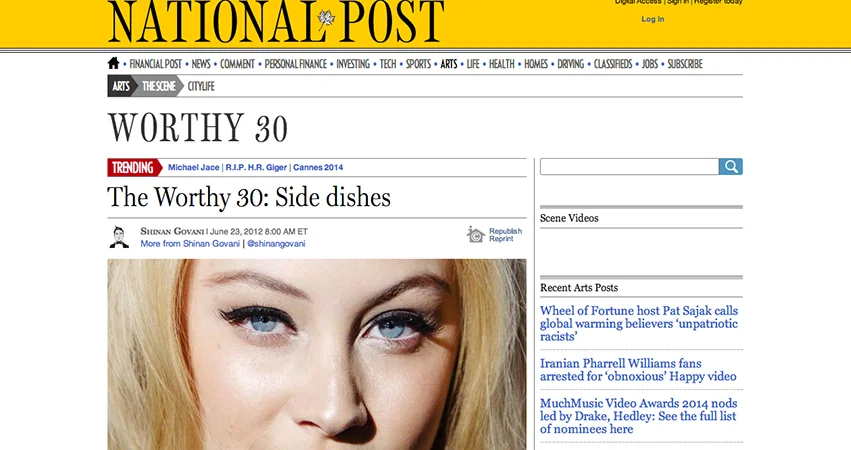This screenshot has width=851, height=450.
Task: Open the R.I.P. H.R. Giger trending link
Action: [256, 167]
